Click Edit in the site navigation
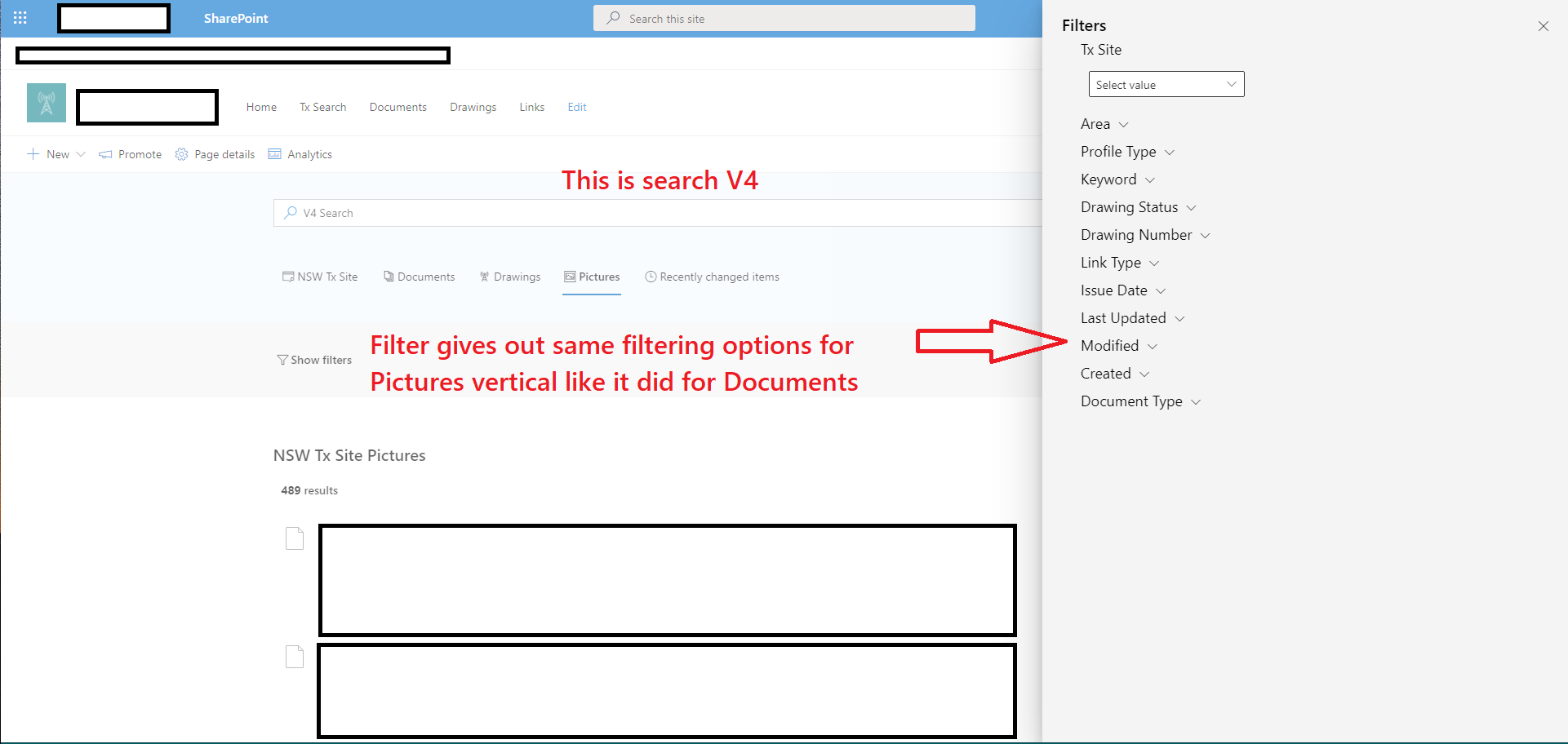Screen dimensions: 1568x744 pos(577,107)
